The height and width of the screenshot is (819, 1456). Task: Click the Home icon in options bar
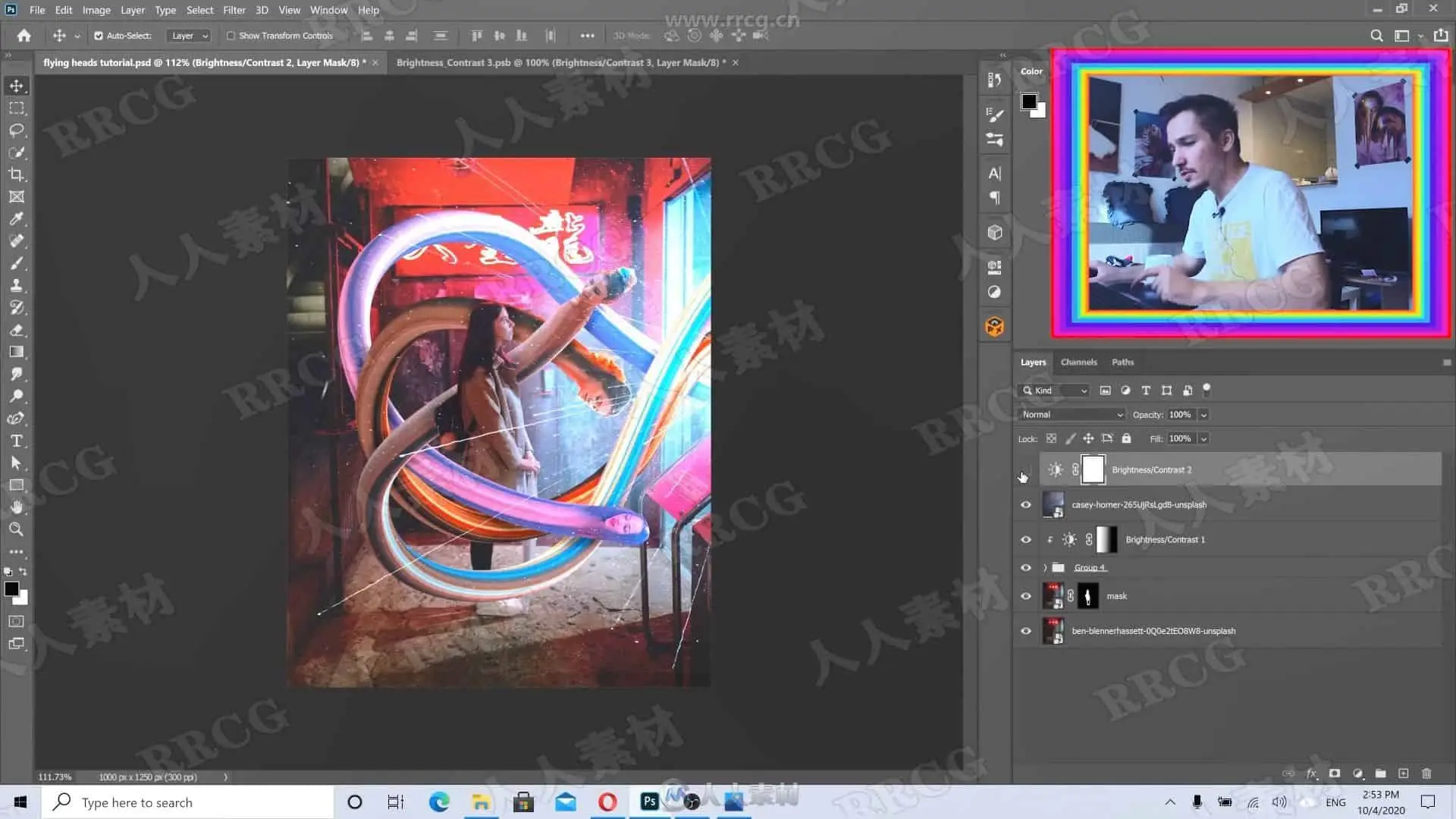pos(24,36)
